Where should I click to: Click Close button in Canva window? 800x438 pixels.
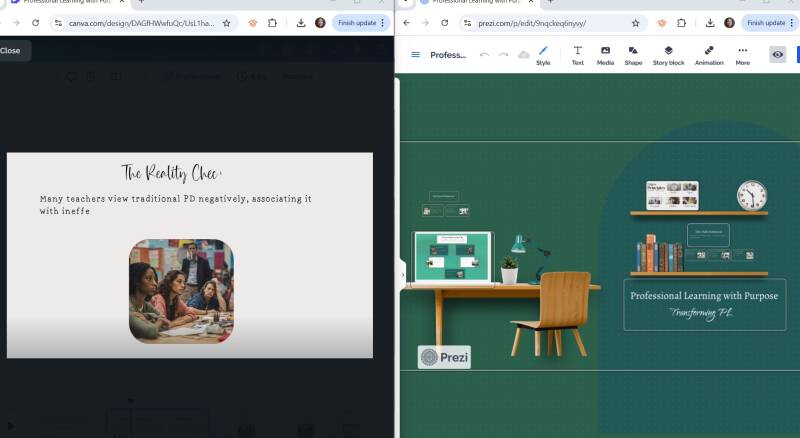point(11,51)
